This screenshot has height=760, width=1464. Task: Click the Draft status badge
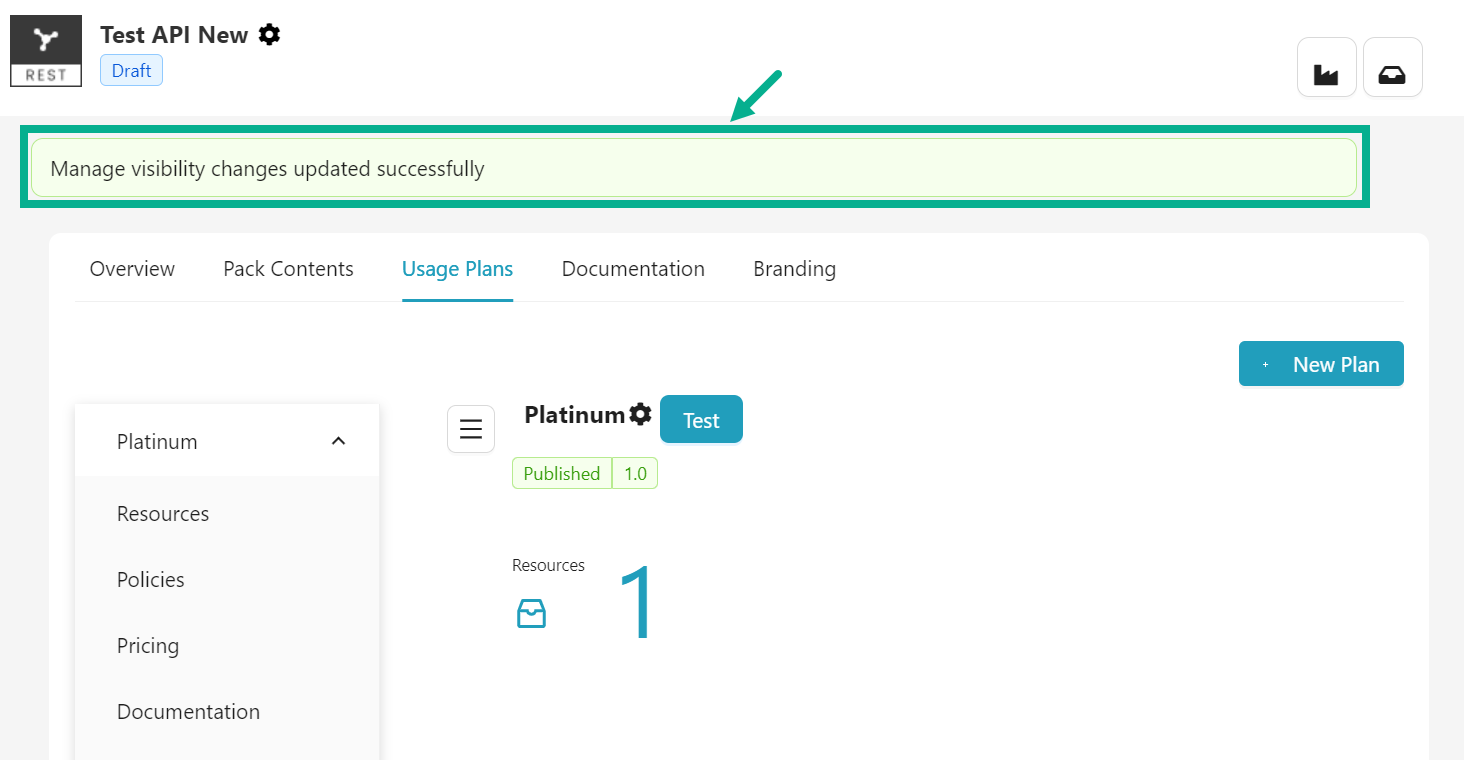(x=131, y=69)
